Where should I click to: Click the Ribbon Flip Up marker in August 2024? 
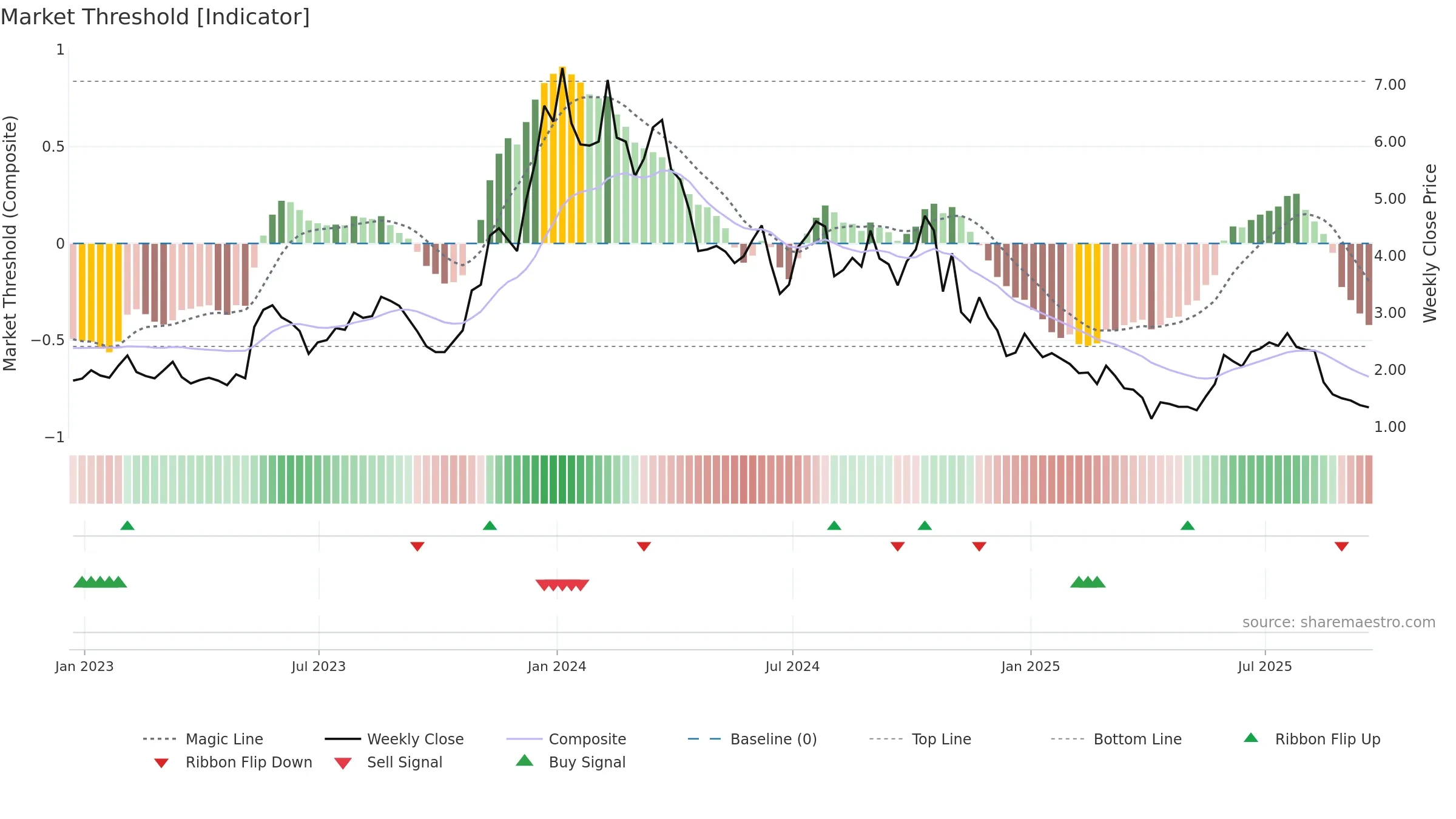834,525
